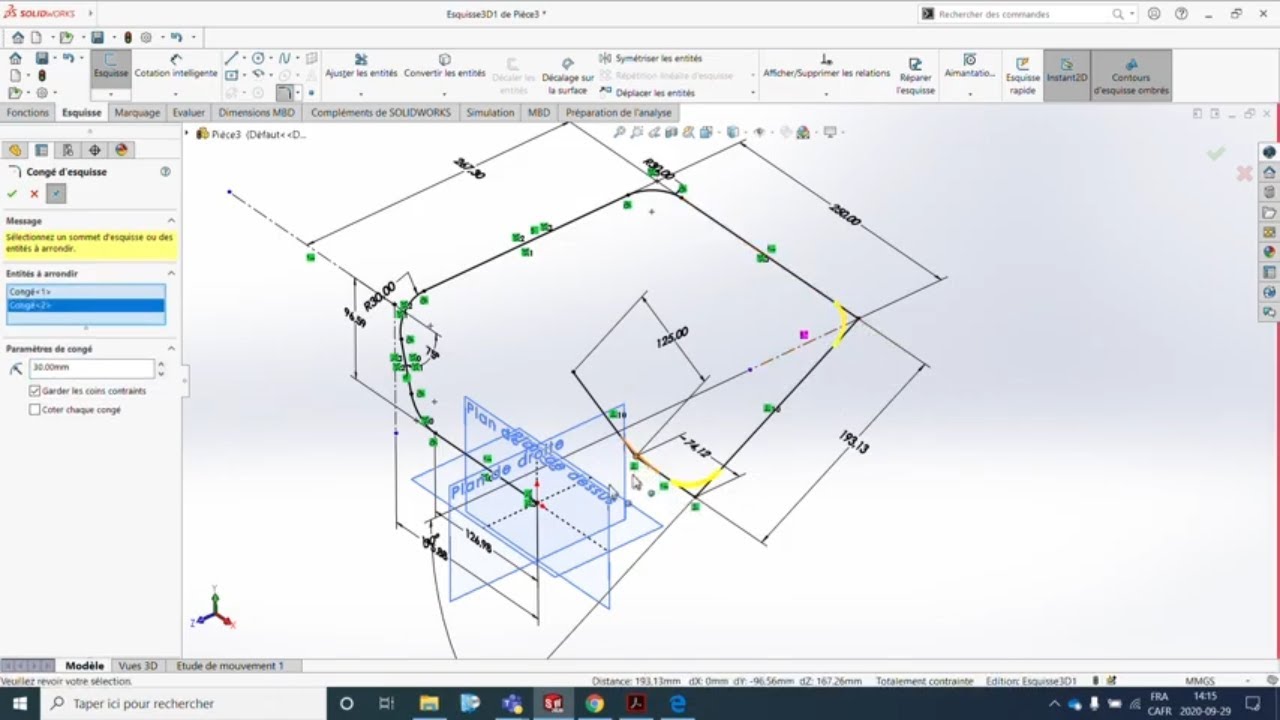Open the ConfigurationManager panel tab
This screenshot has width=1280, height=720.
click(x=68, y=150)
